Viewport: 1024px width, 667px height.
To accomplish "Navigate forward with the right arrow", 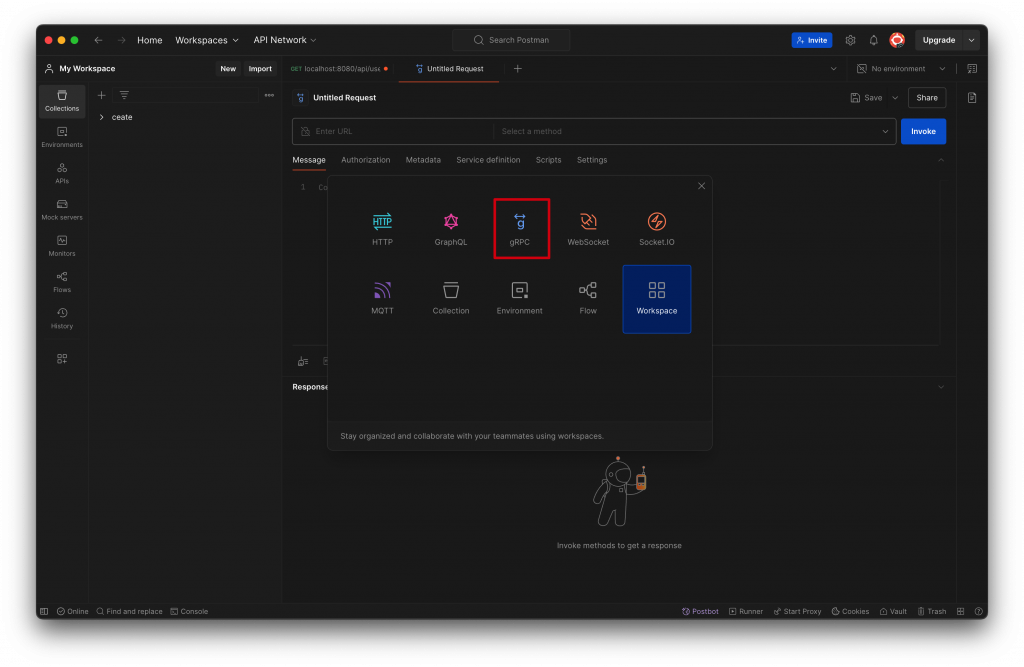I will pos(121,40).
